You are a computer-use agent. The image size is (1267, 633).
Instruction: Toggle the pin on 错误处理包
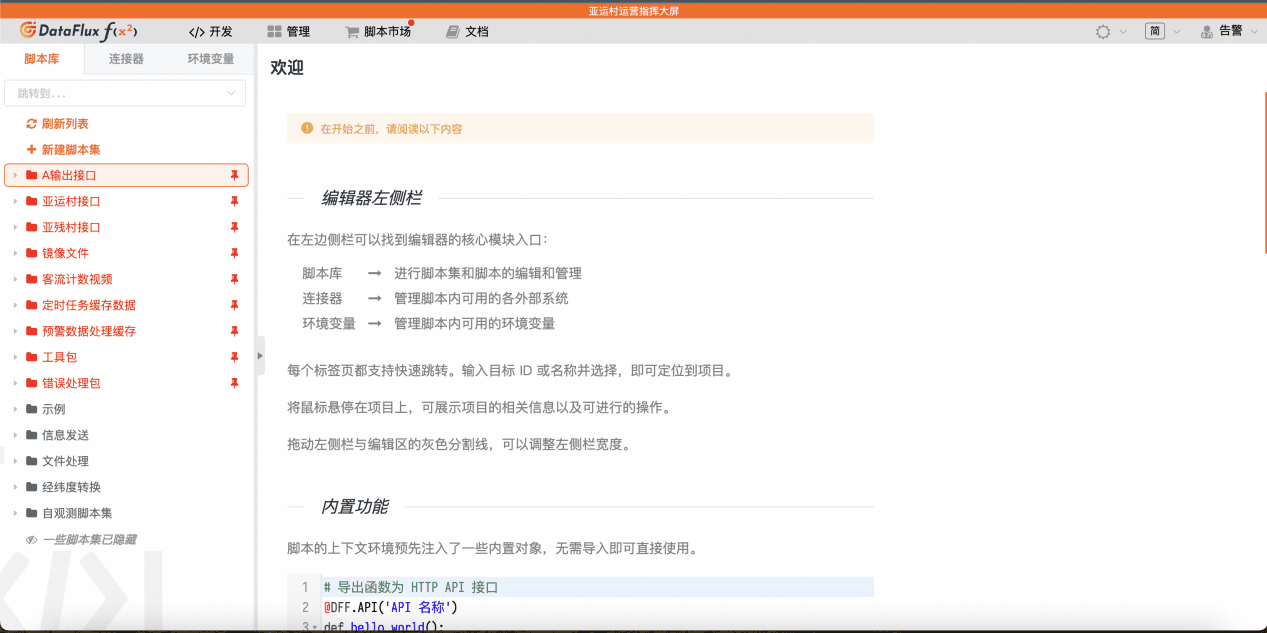(235, 383)
